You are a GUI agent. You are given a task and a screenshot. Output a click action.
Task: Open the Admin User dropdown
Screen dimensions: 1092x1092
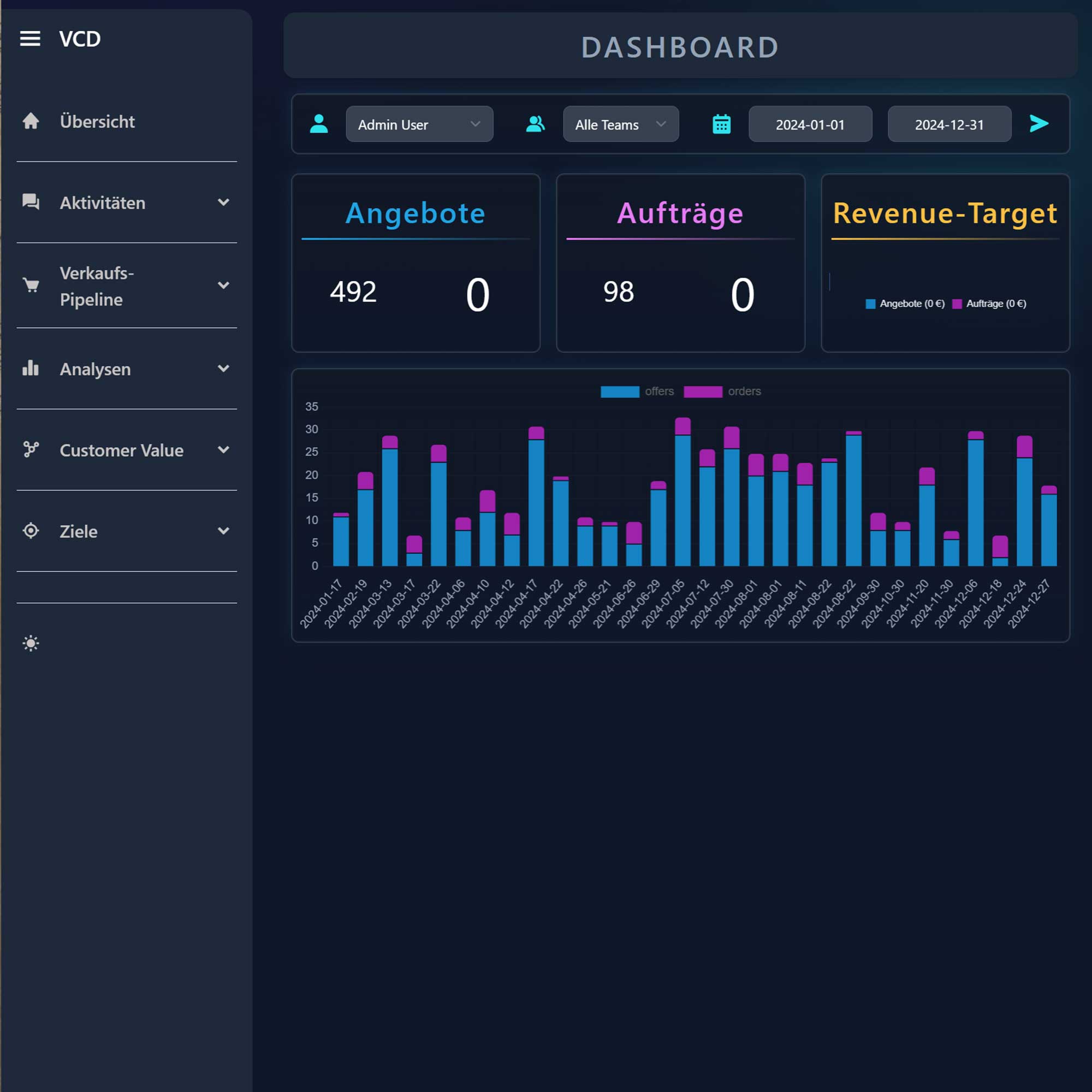(x=419, y=124)
